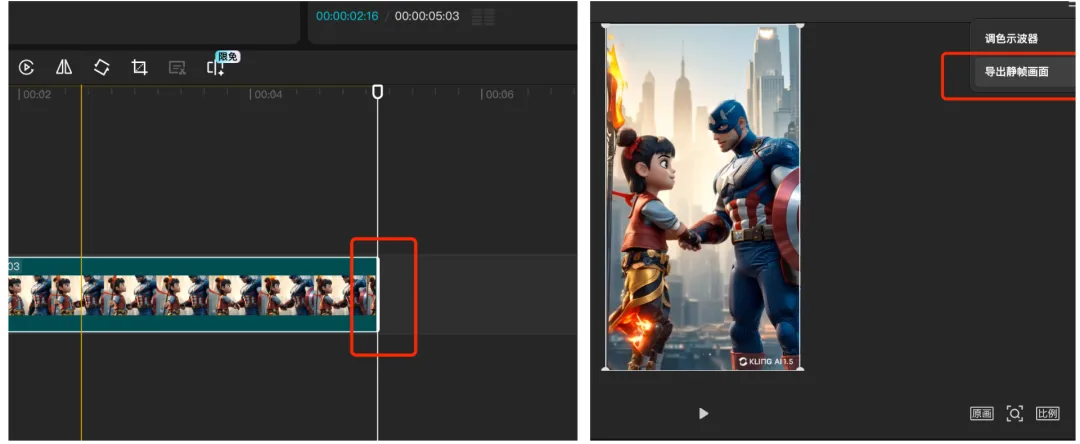Click the fullscreen focus icon in preview
This screenshot has height=444, width=1080.
point(1014,413)
